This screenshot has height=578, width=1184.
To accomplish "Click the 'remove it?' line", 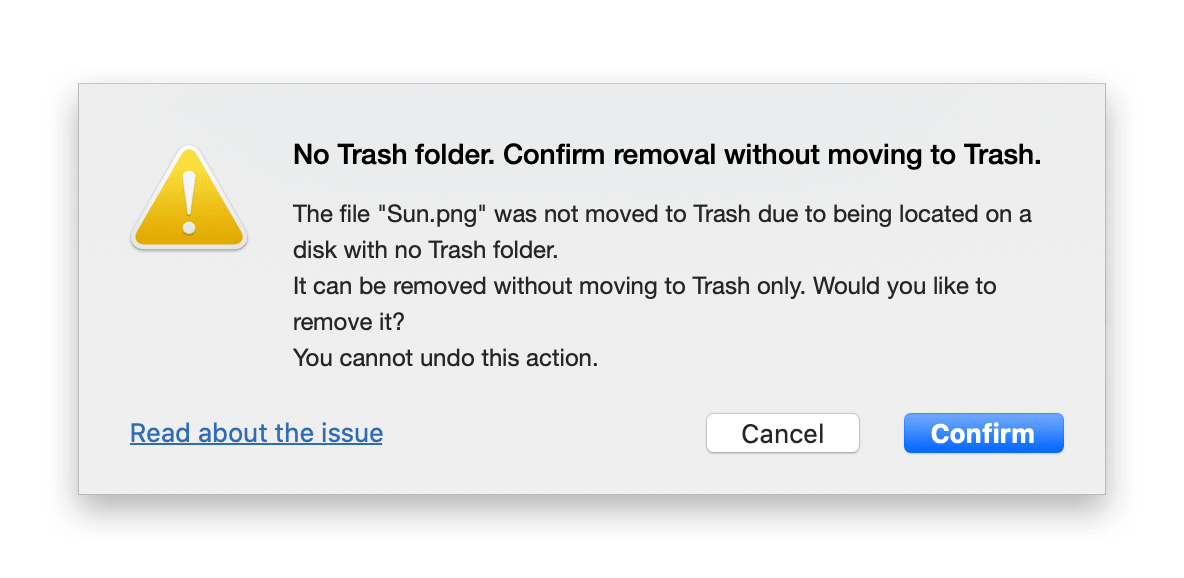I will click(349, 322).
